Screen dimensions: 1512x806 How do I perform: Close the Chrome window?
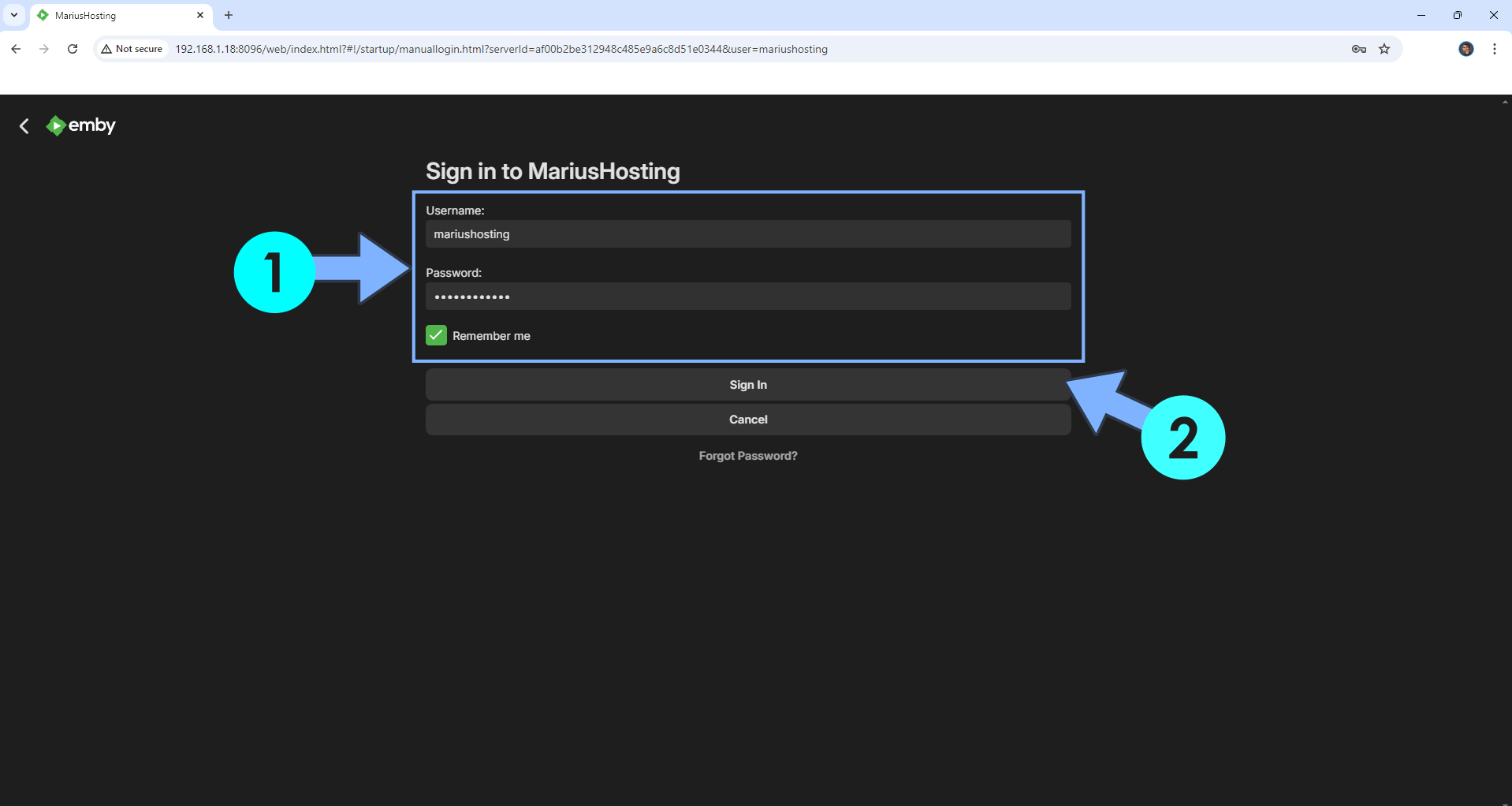tap(1494, 15)
